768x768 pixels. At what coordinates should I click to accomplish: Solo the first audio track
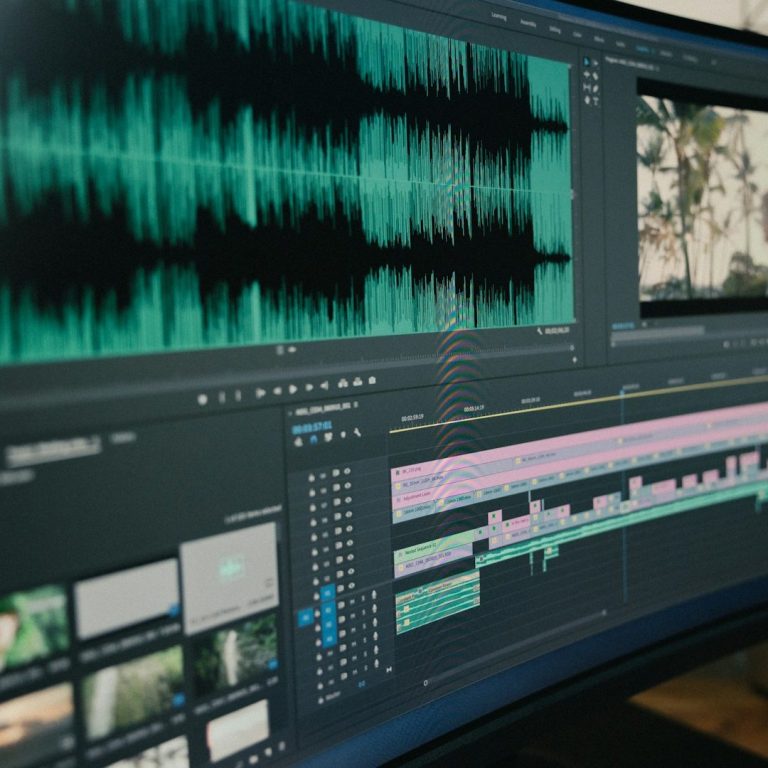(x=363, y=599)
